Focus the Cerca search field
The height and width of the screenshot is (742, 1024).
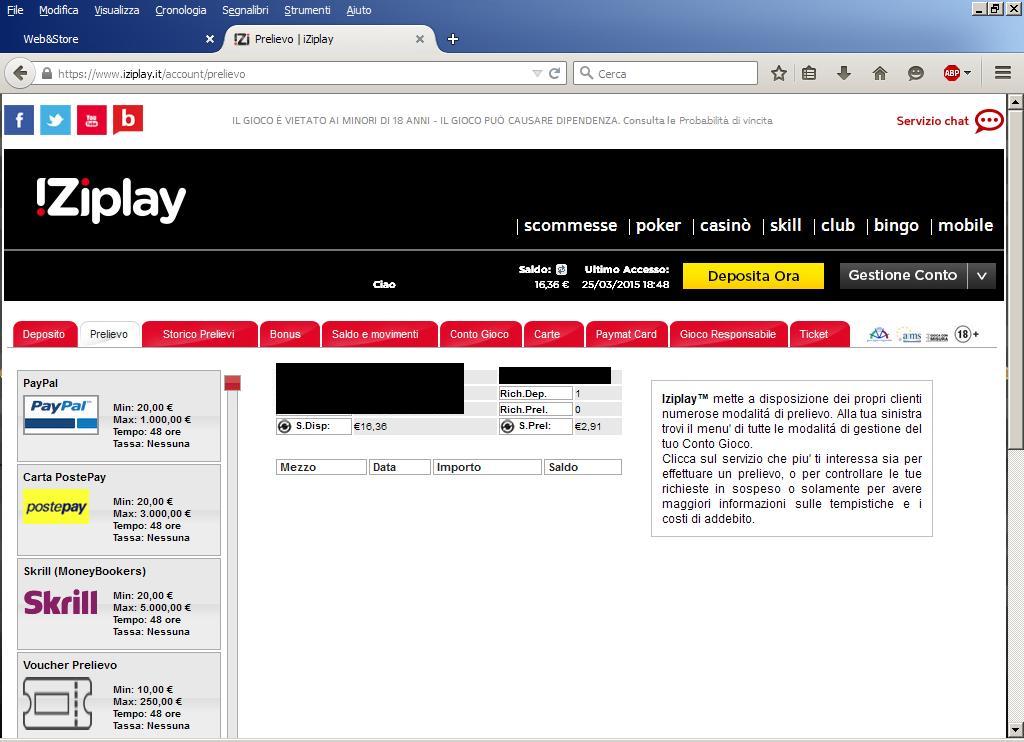(665, 73)
